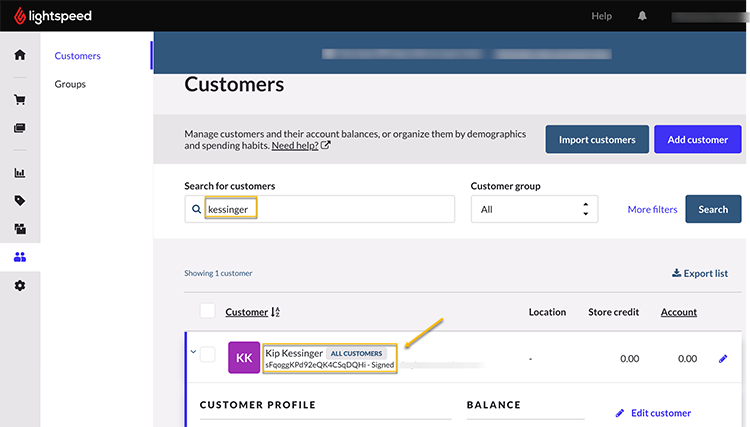Click the Import customers button
The image size is (750, 427).
coord(597,140)
